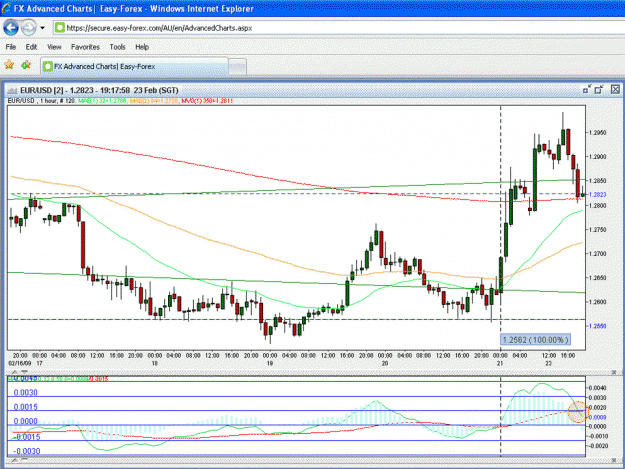Select the FX Advanced Charts| Easy-Forex tab
This screenshot has height=469, width=625.
pyautogui.click(x=134, y=66)
